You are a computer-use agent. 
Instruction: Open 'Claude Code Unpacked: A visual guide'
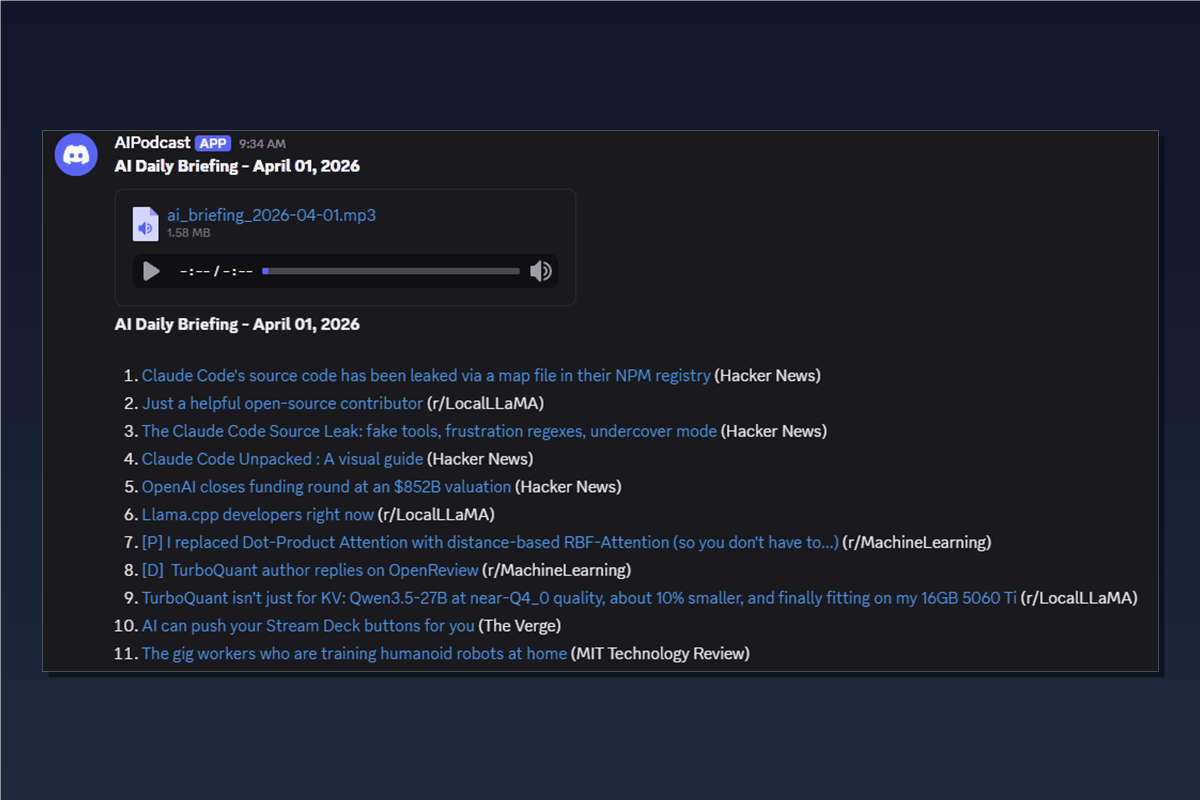pos(281,459)
